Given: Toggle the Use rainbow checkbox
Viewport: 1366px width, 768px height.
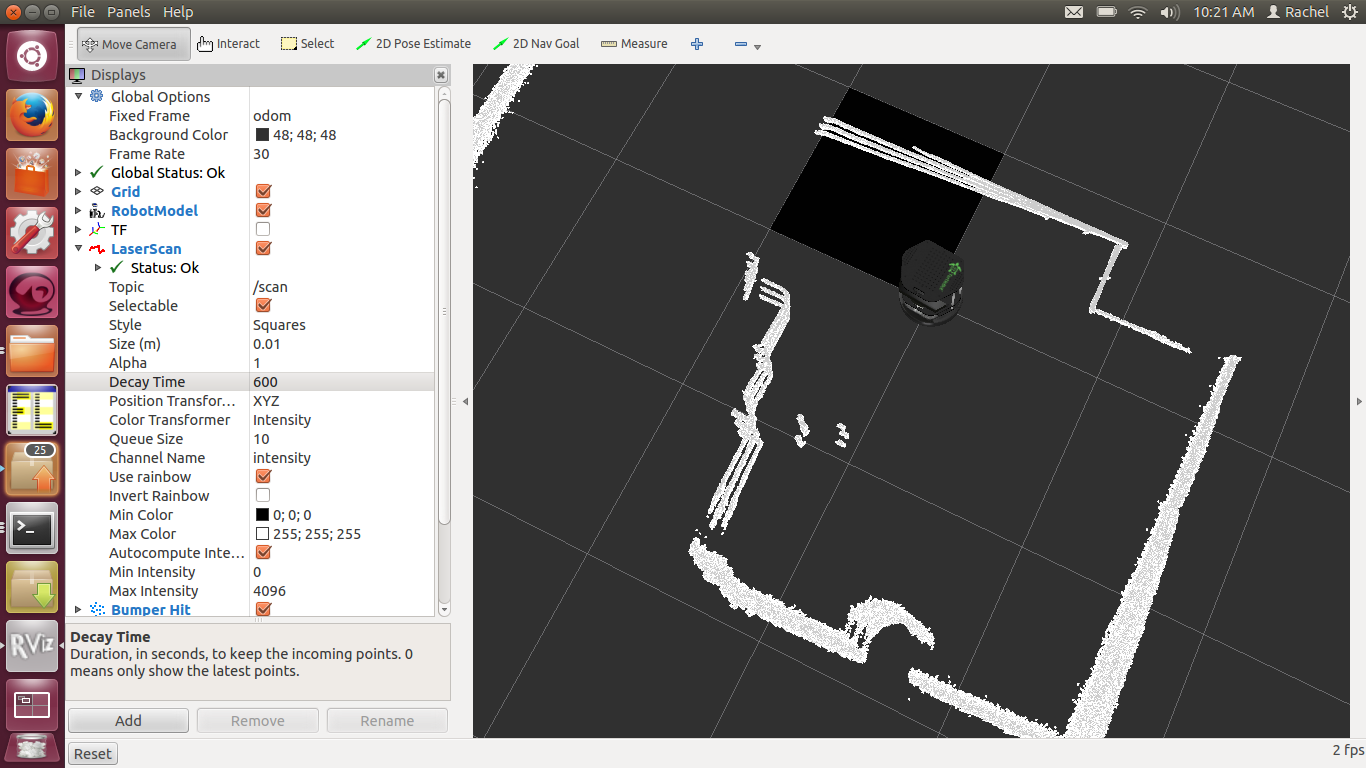Looking at the screenshot, I should (x=263, y=476).
